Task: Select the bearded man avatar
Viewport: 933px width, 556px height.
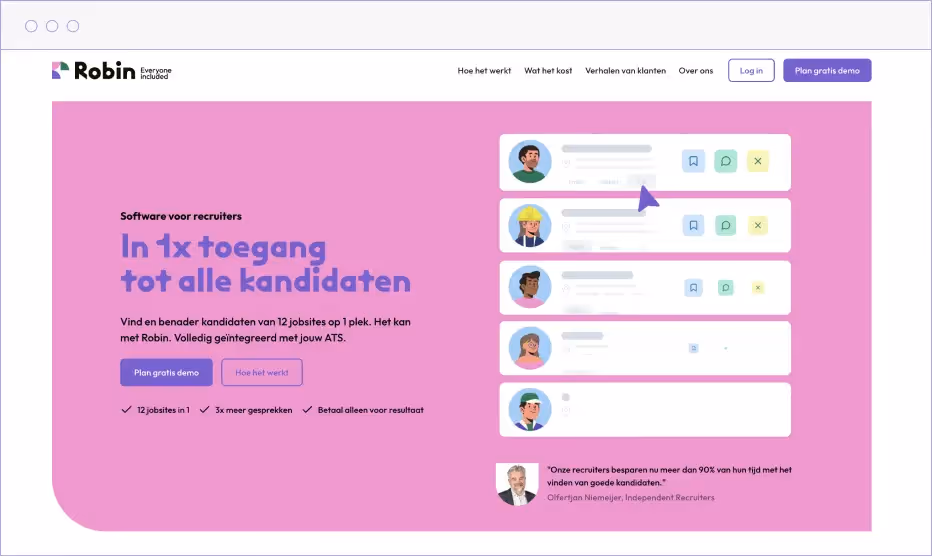Action: pyautogui.click(x=530, y=161)
